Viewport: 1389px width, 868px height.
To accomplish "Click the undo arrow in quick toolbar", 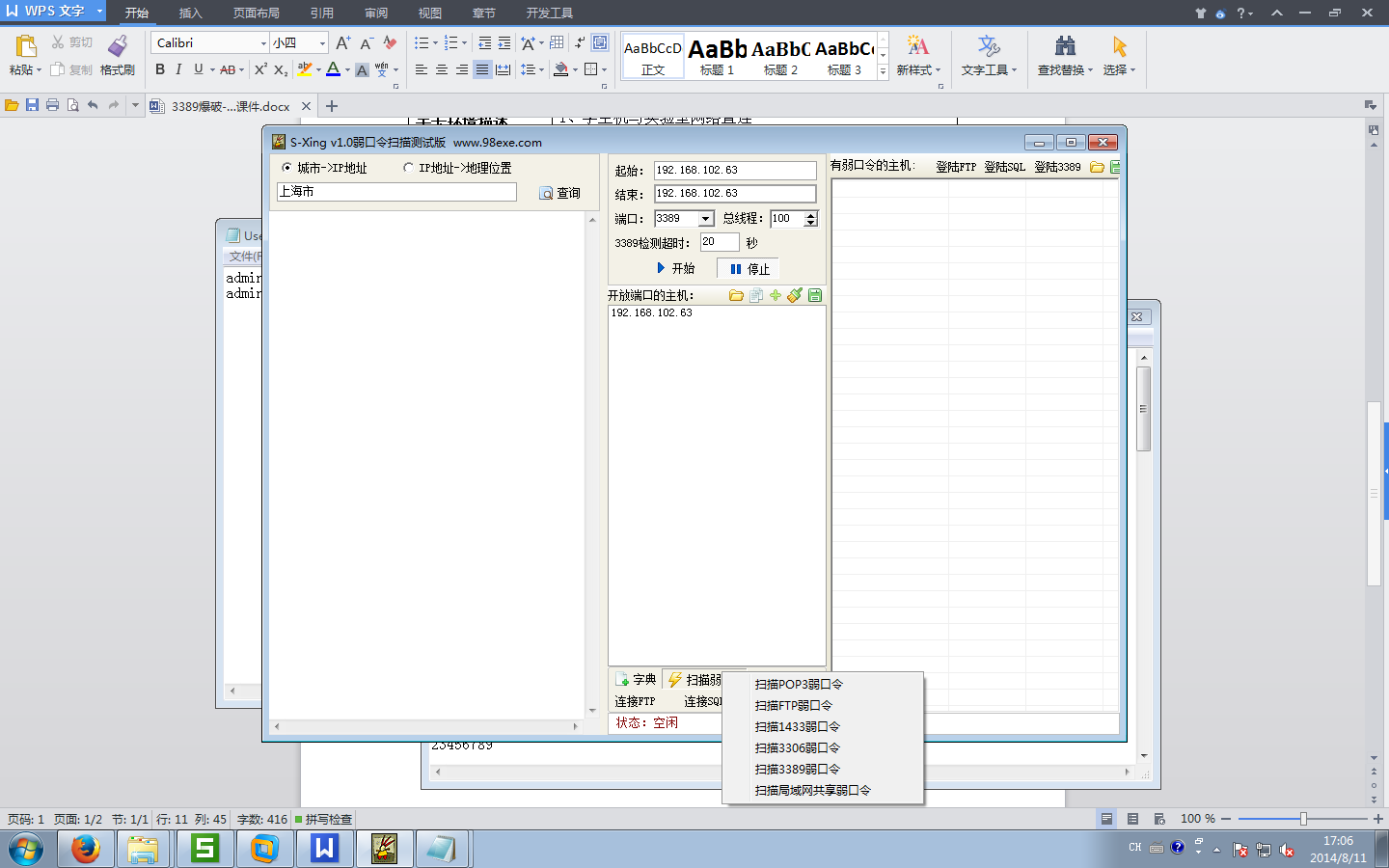I will [x=93, y=105].
